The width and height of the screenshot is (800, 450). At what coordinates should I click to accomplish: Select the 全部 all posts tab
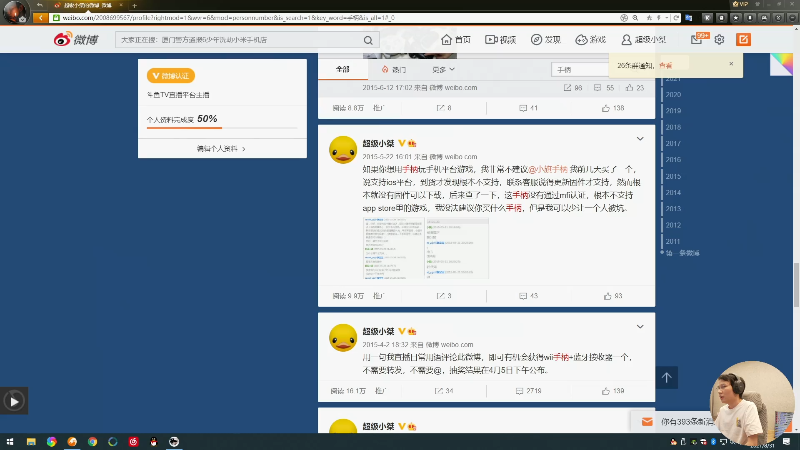coord(342,69)
